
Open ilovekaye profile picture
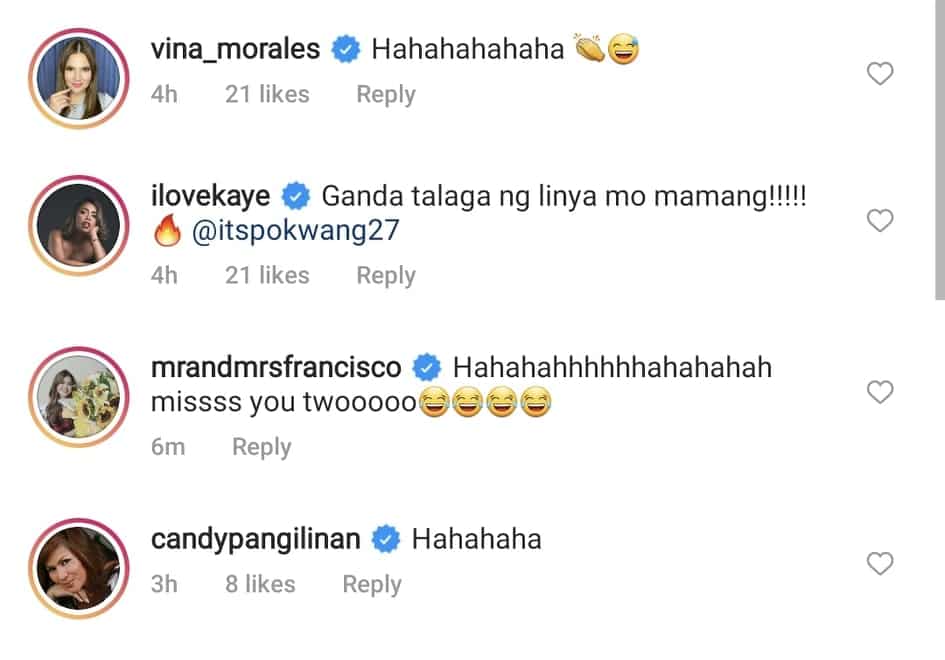click(78, 225)
